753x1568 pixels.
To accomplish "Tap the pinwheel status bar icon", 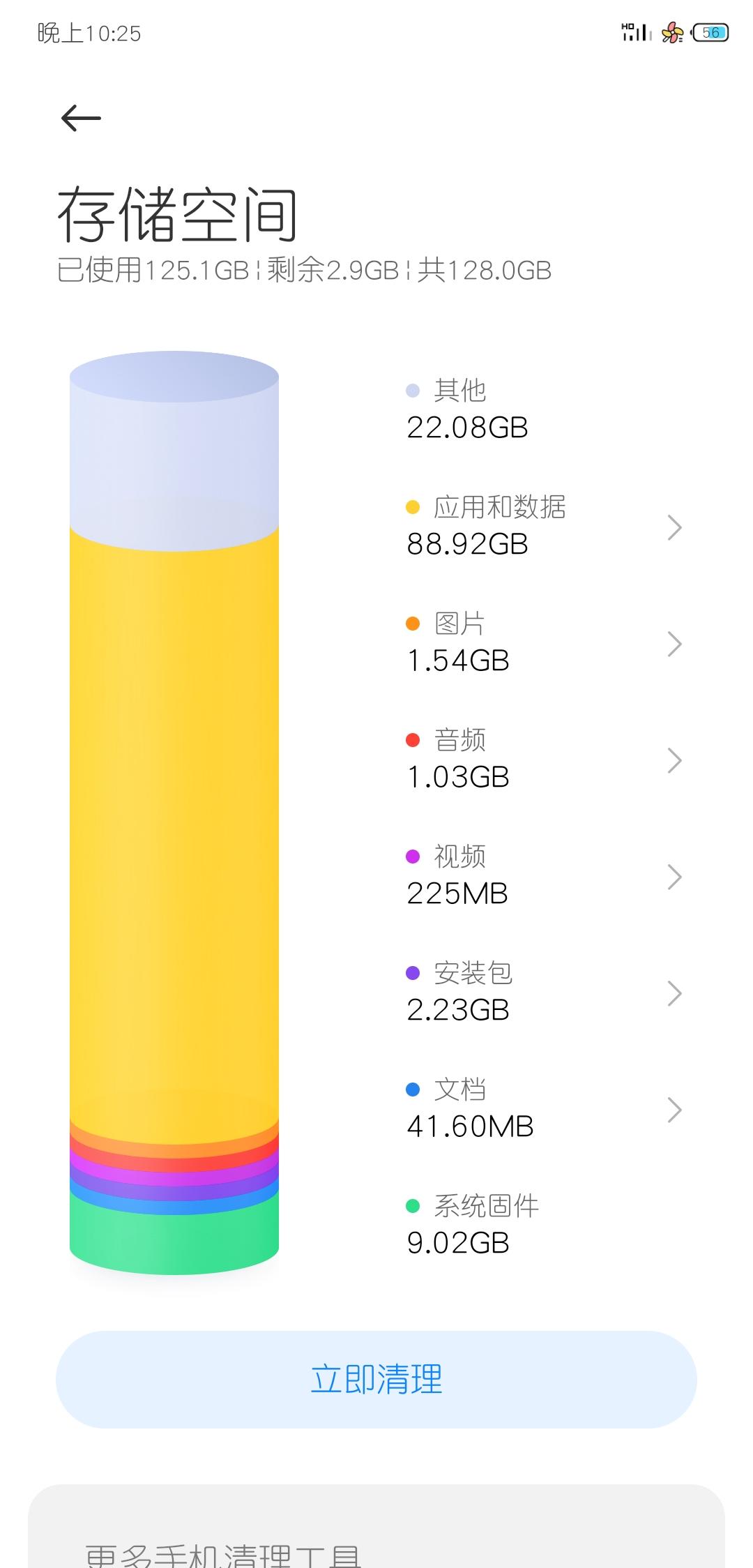I will tap(672, 33).
